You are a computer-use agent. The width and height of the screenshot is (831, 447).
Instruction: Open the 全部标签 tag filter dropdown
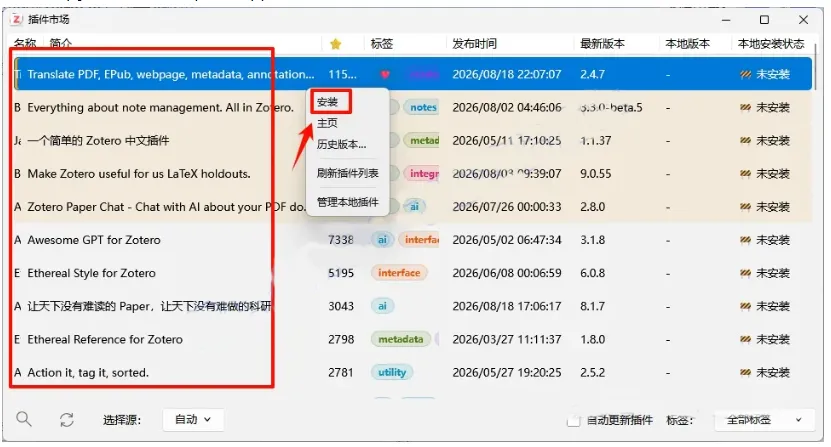coord(763,420)
